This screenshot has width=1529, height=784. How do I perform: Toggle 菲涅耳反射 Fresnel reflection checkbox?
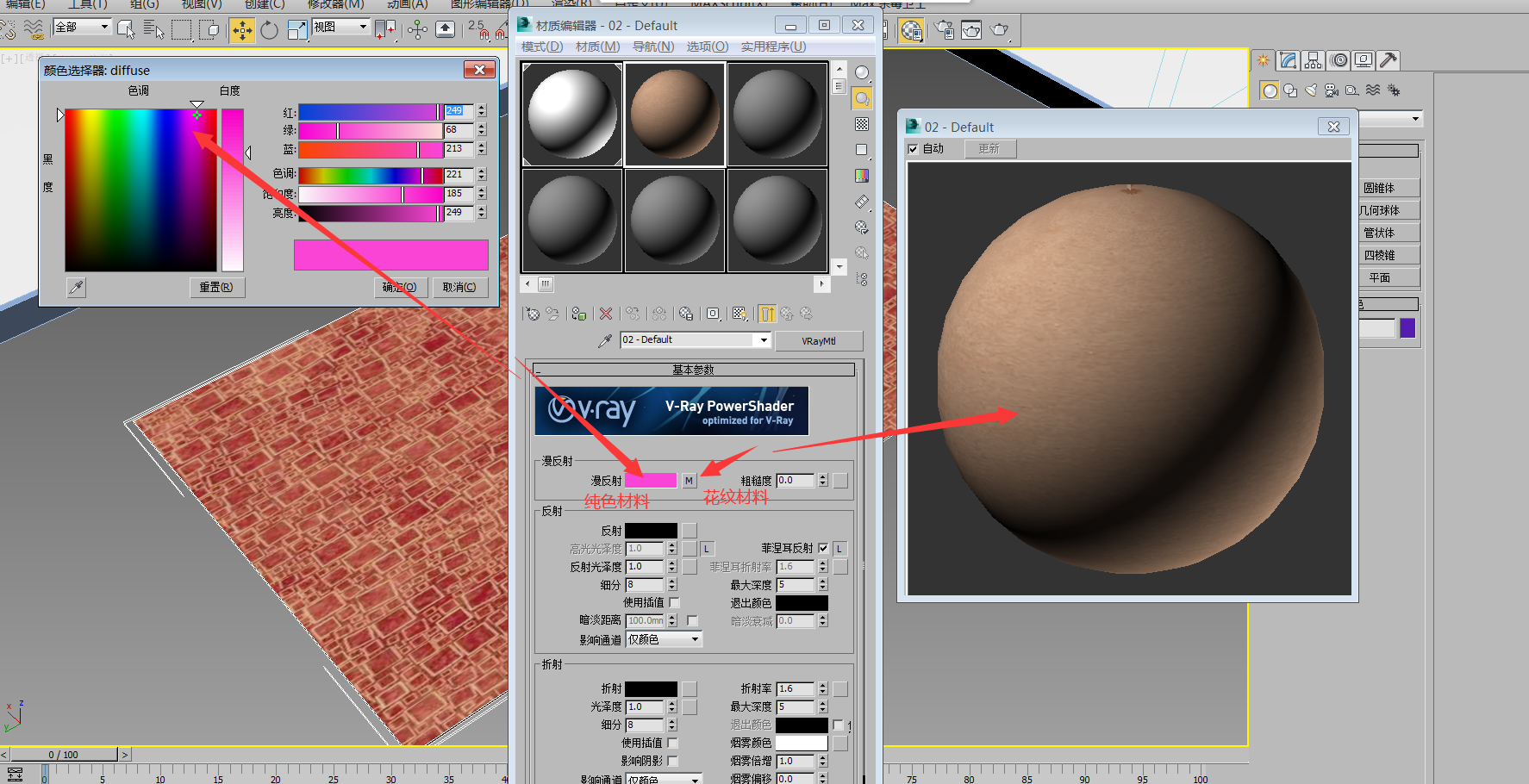(x=823, y=548)
